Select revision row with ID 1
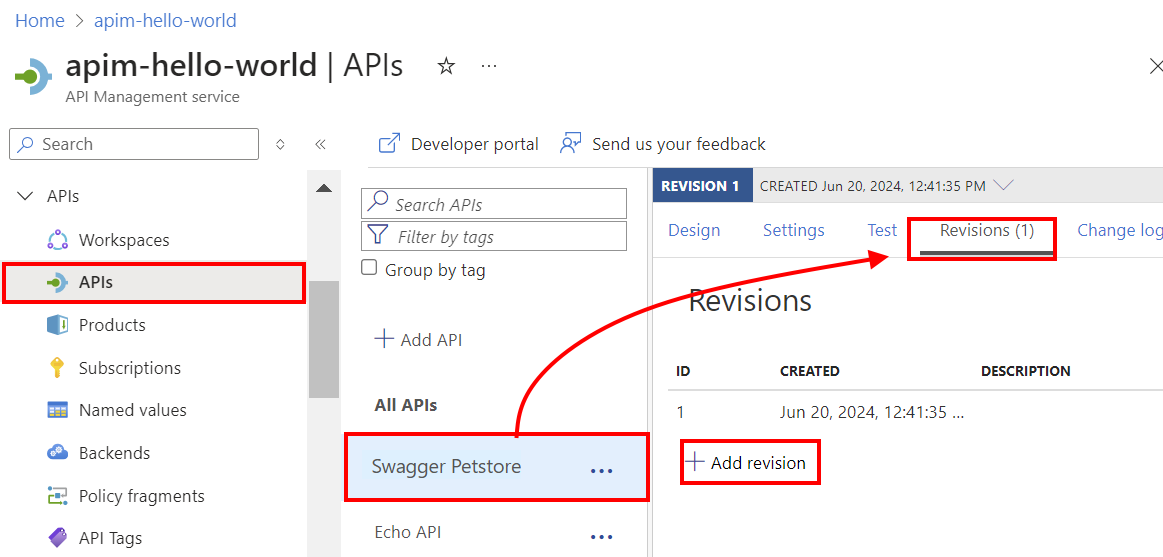 pyautogui.click(x=915, y=412)
